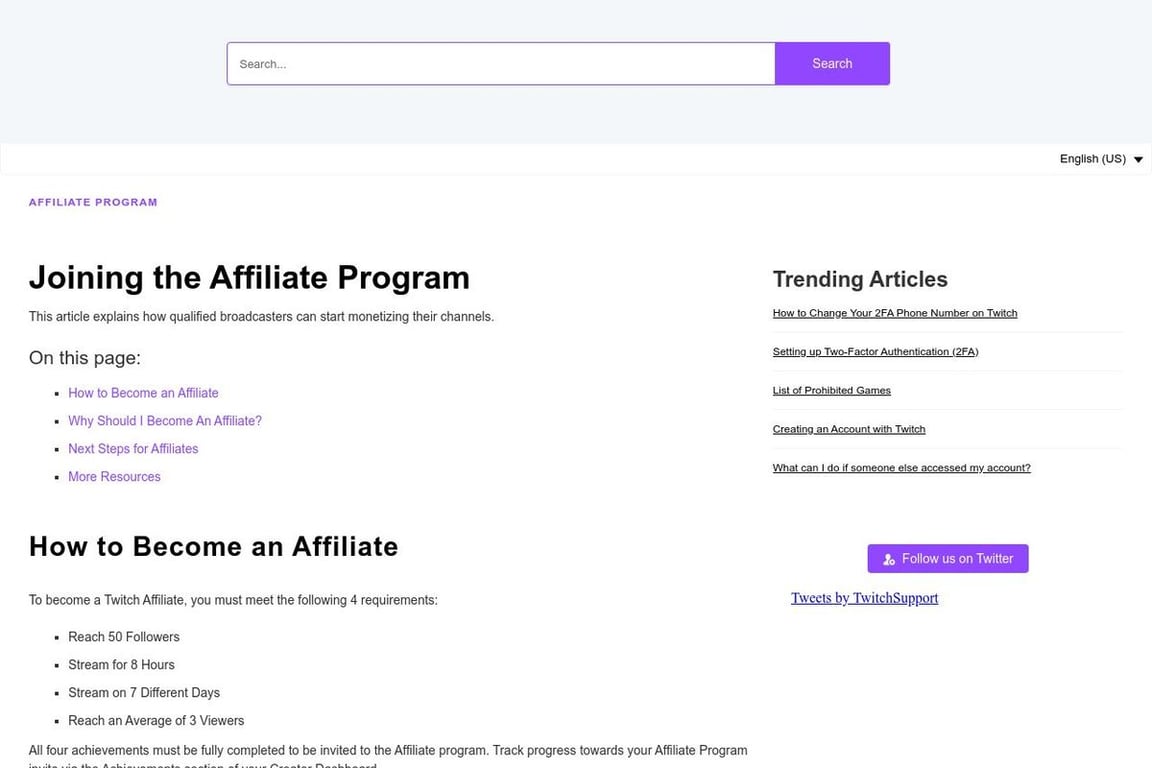Viewport: 1152px width, 768px height.
Task: Click the person icon on the Twitter follow button
Action: coord(888,559)
